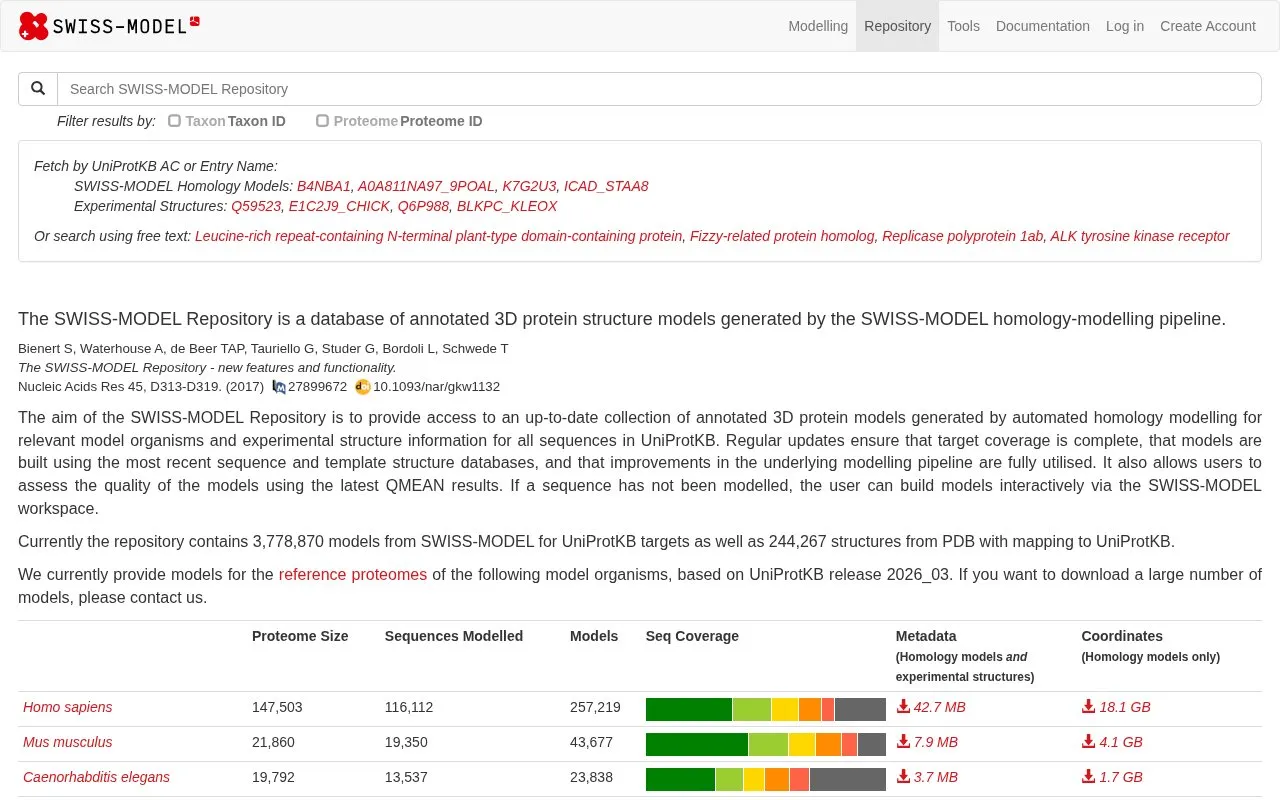The height and width of the screenshot is (800, 1280).
Task: Go to Create Account
Action: [1208, 26]
